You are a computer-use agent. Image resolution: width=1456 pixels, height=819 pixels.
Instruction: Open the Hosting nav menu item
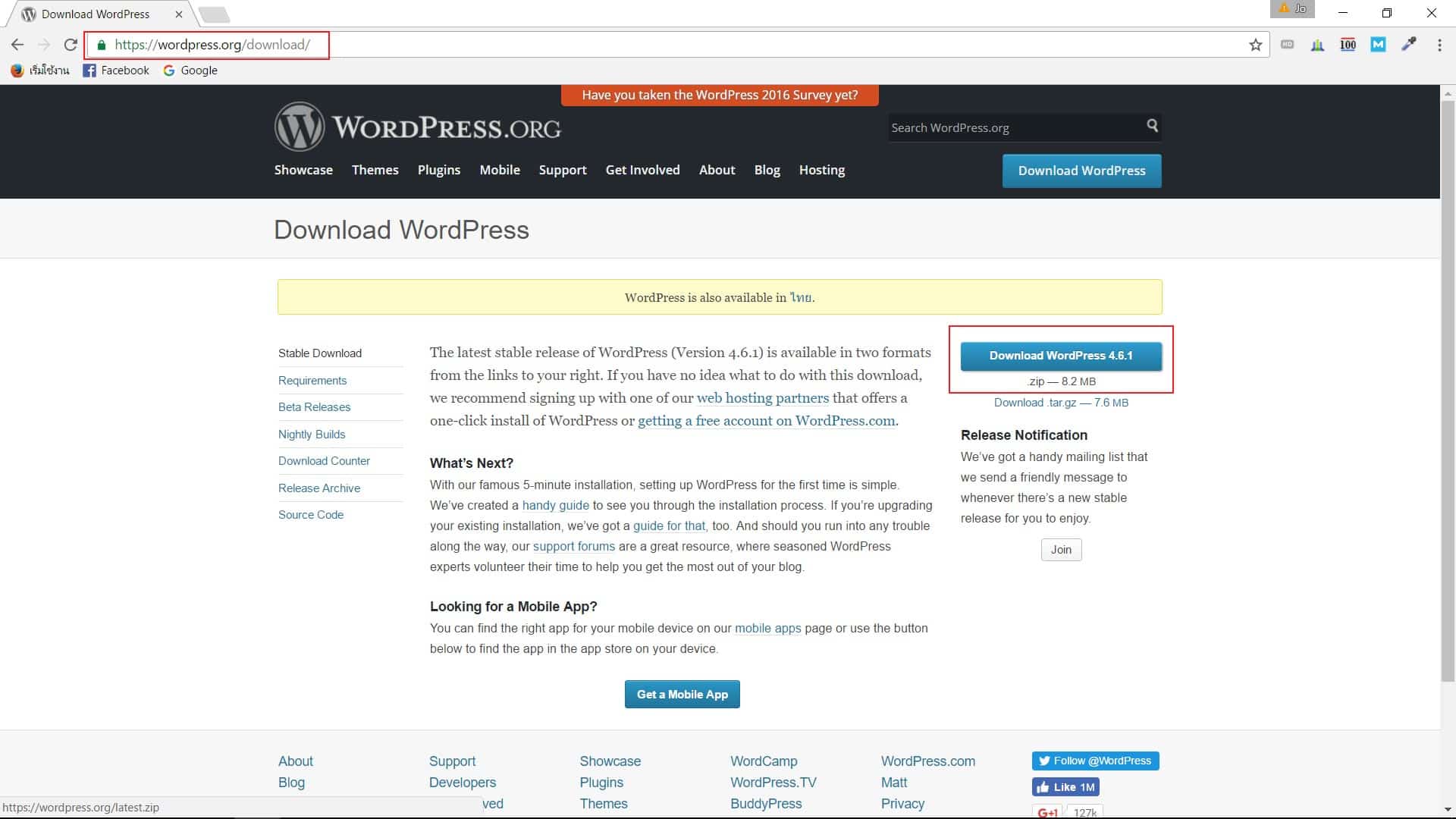click(x=821, y=170)
